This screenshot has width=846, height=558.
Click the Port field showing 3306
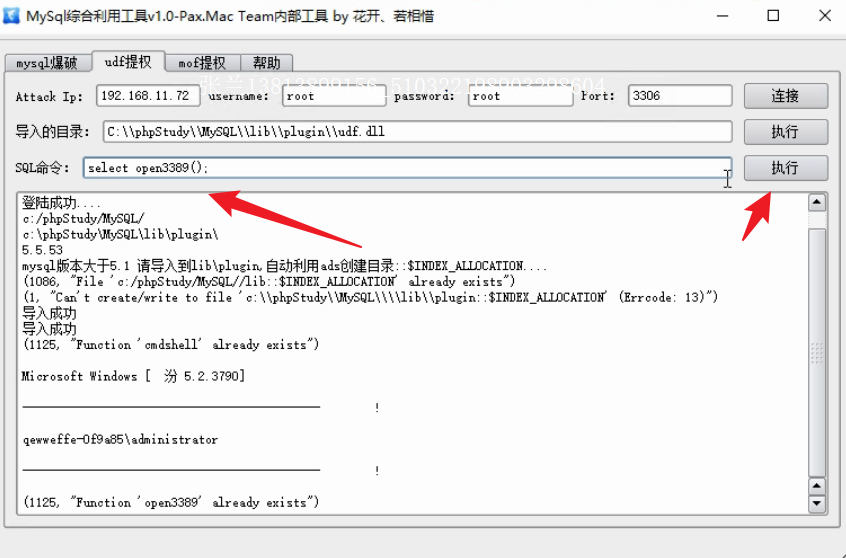coord(680,96)
